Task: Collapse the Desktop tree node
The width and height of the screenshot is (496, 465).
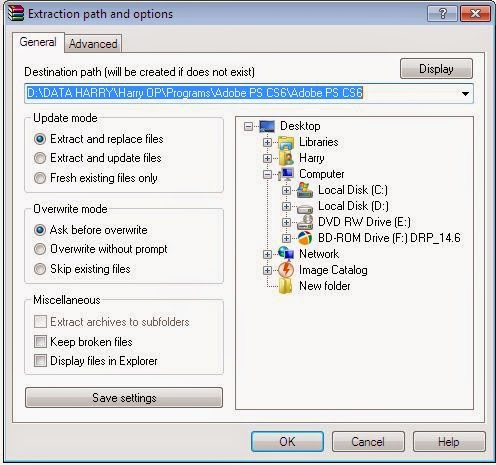Action: pyautogui.click(x=248, y=126)
